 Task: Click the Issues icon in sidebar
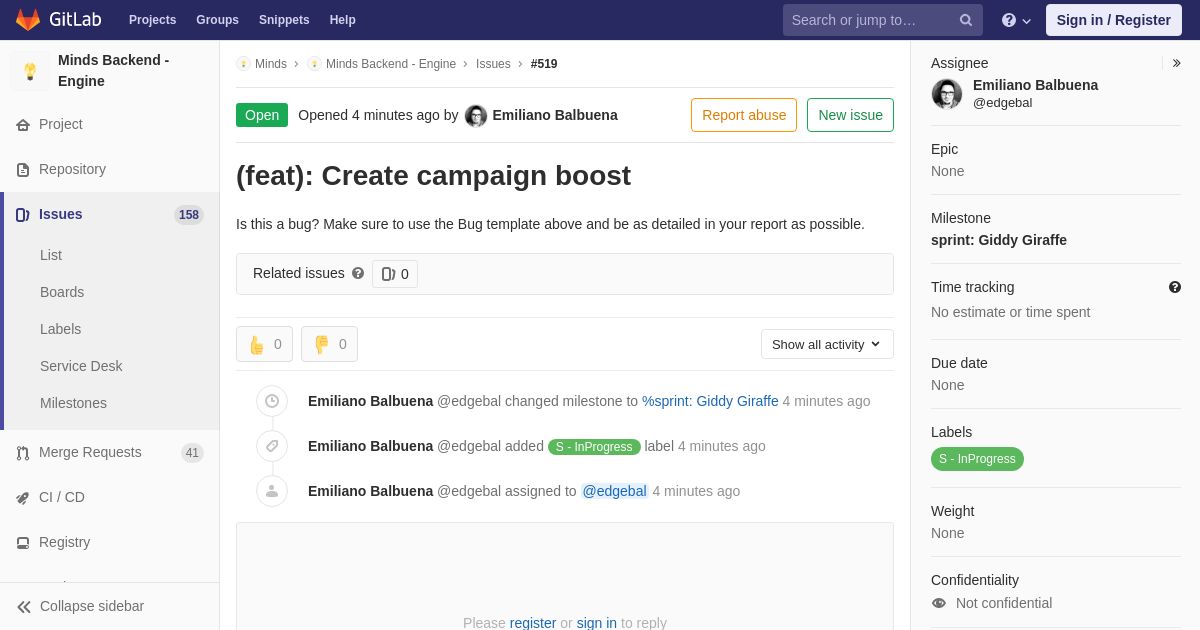point(23,215)
